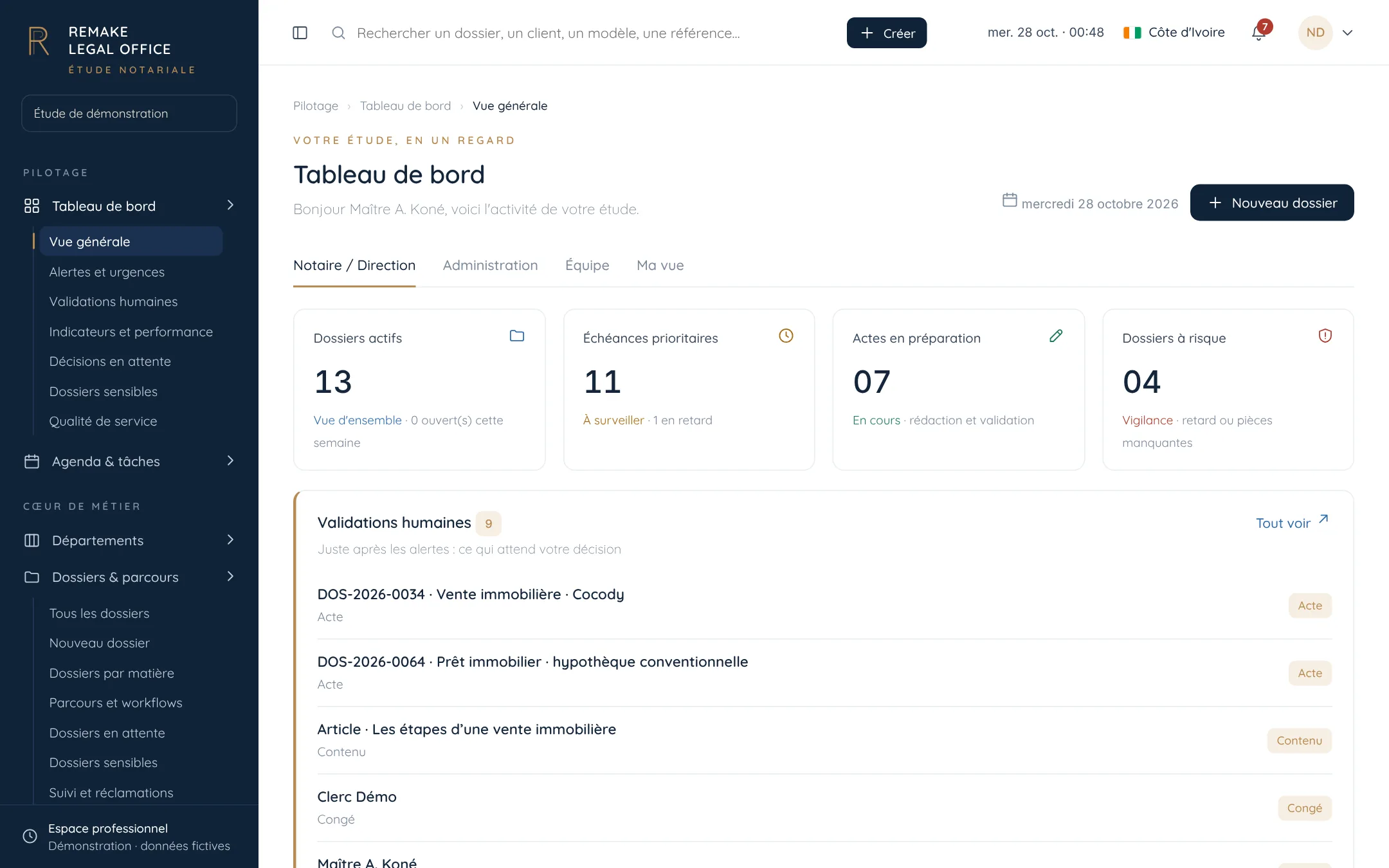Screen dimensions: 1389x868
Task: Click the Espace professionnel clock icon
Action: [30, 836]
